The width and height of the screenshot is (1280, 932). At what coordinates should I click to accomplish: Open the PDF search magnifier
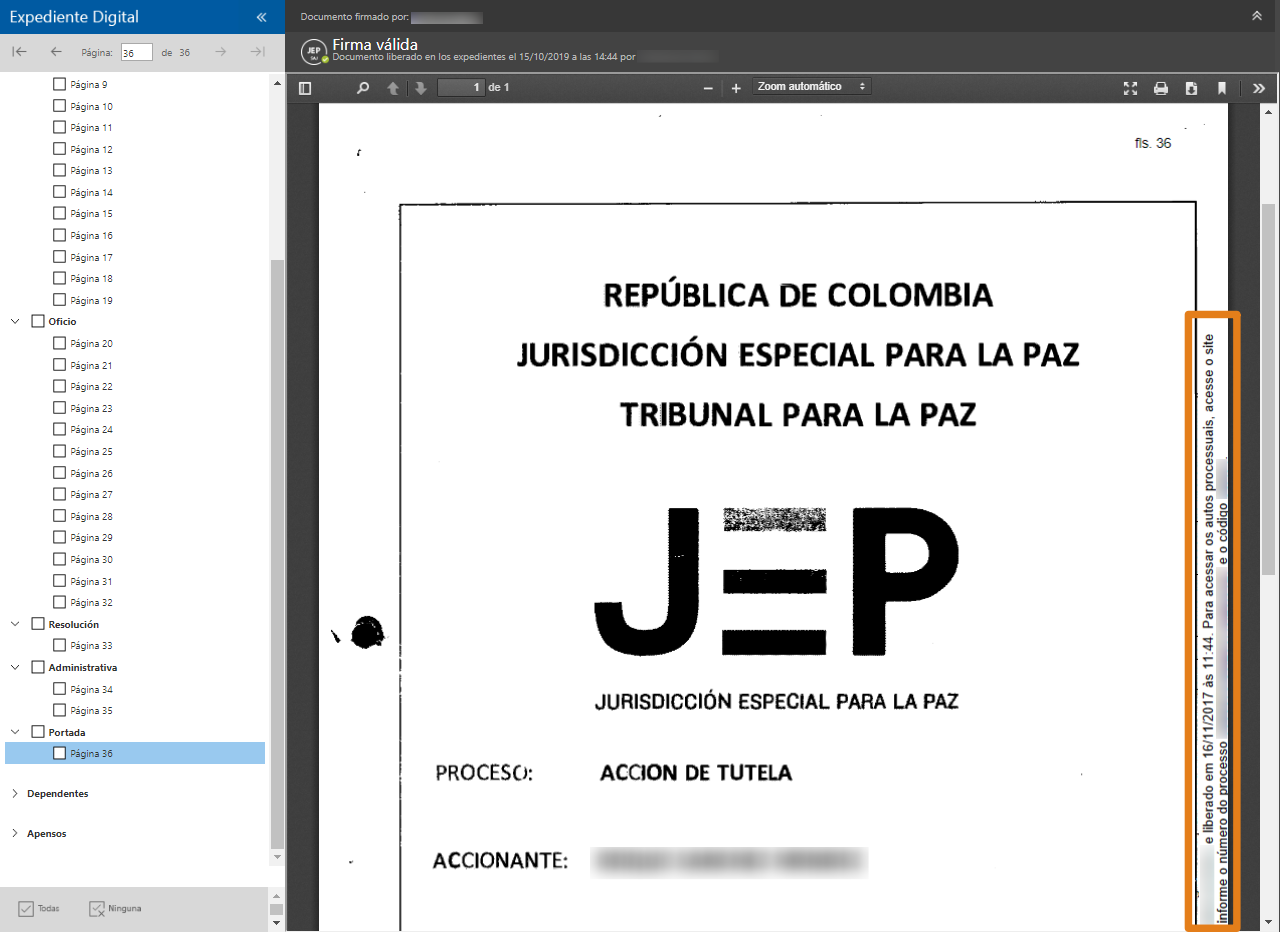(363, 88)
